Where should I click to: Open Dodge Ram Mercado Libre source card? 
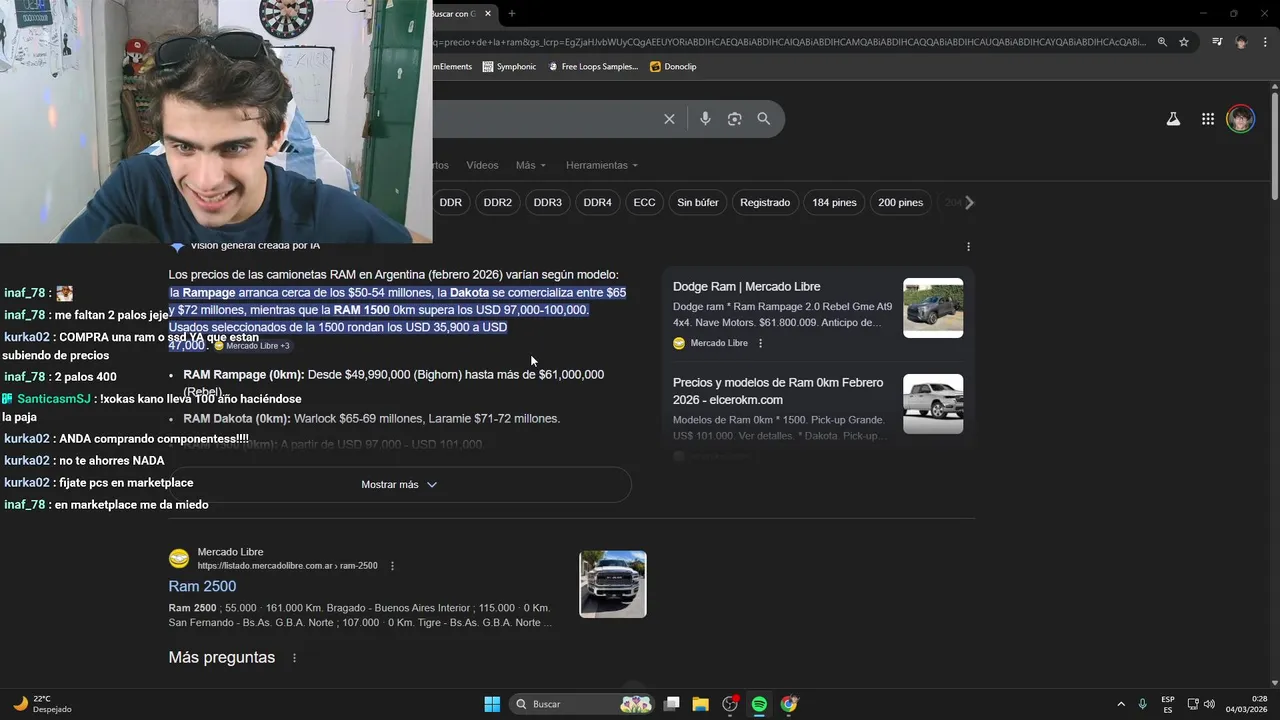click(x=746, y=287)
